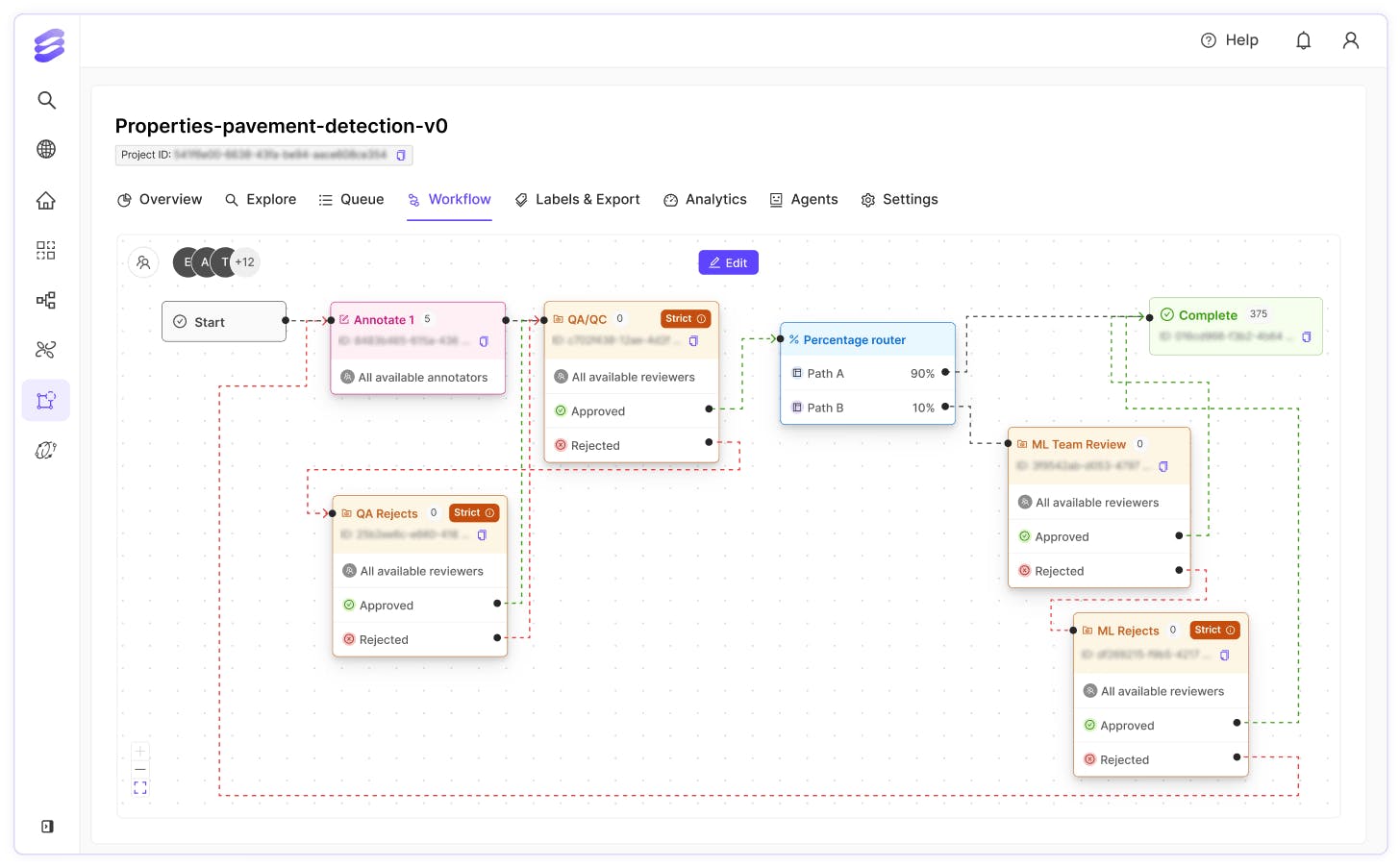
Task: Click Path B 10% row in router
Action: (867, 408)
